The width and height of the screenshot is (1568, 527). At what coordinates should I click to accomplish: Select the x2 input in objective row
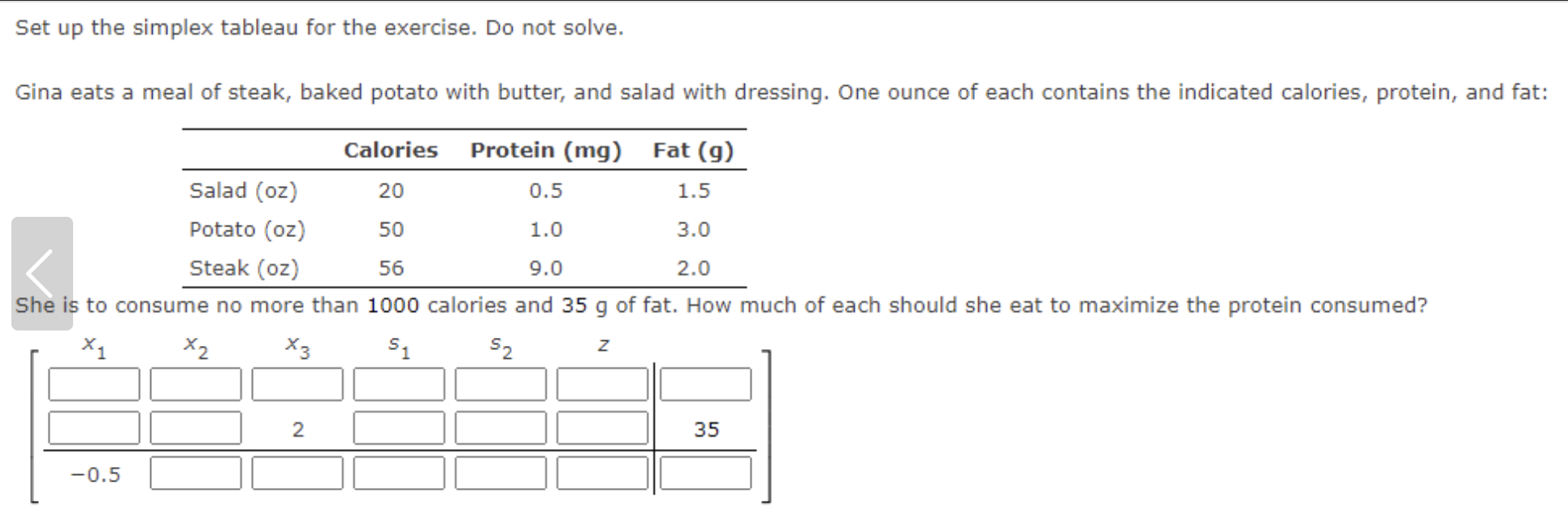196,473
